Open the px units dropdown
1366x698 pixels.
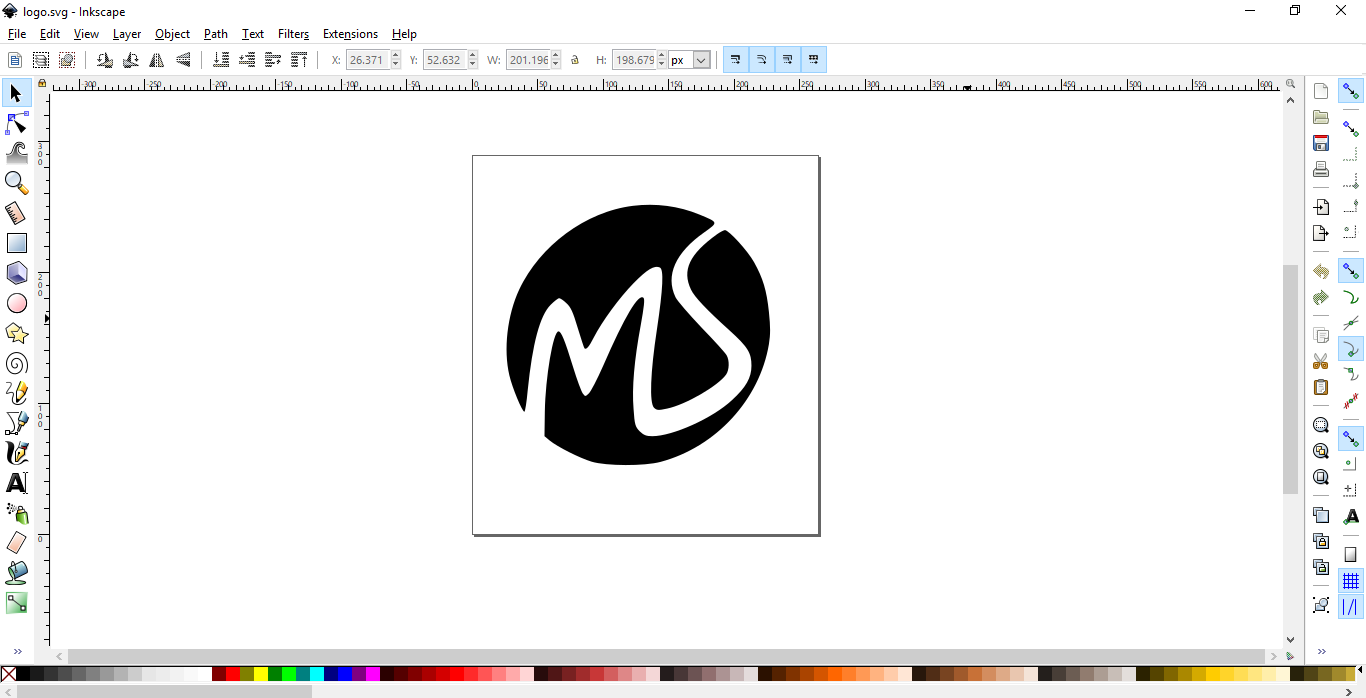[690, 60]
